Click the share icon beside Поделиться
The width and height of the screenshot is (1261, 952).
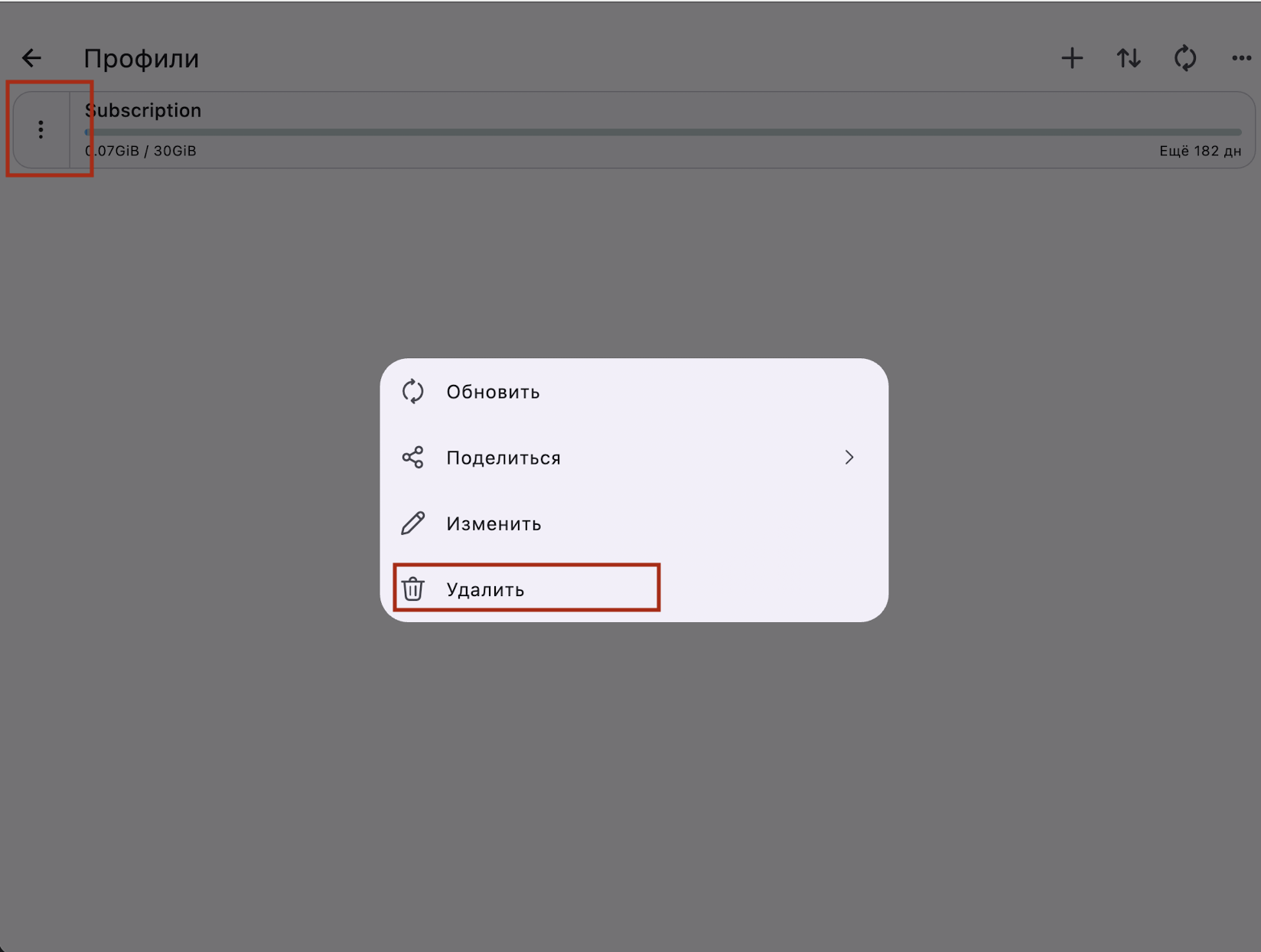coord(413,458)
